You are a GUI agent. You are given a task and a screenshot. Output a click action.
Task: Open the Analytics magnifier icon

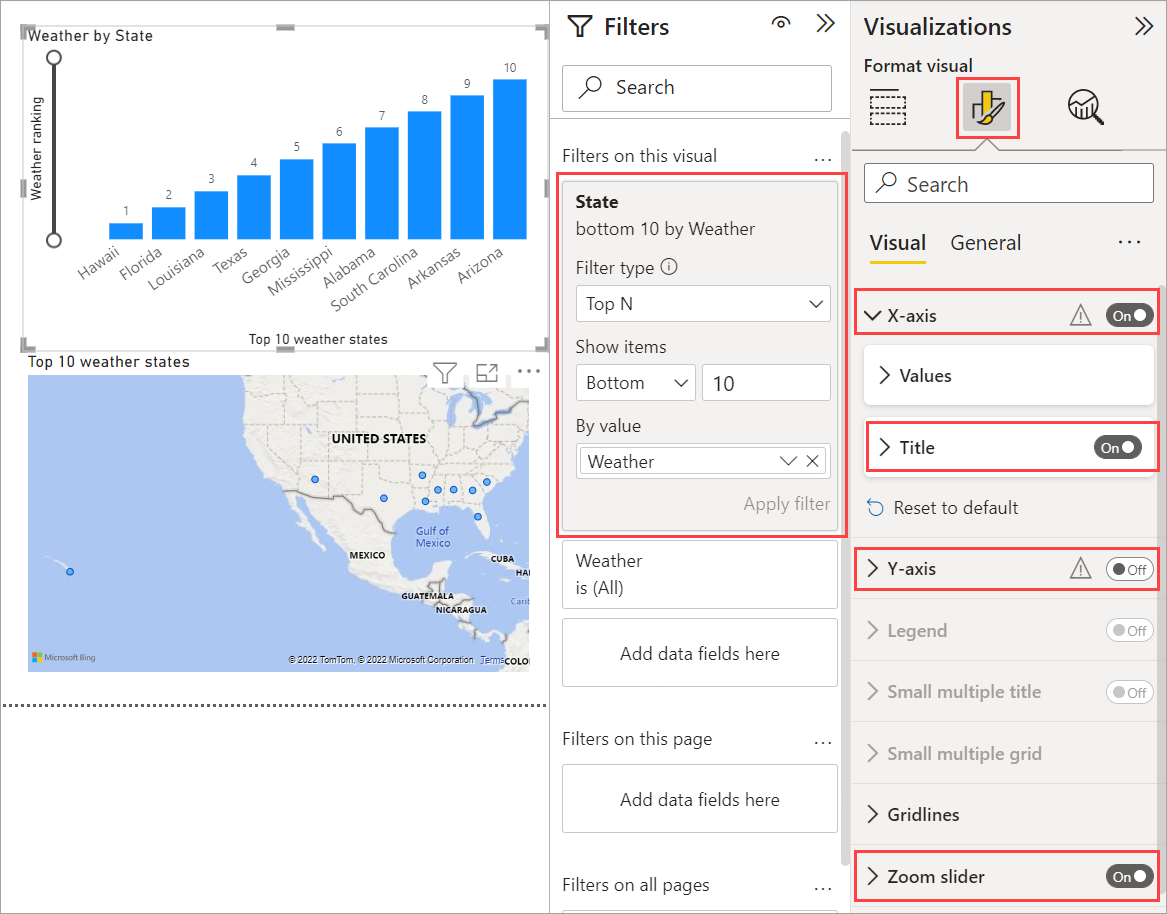click(x=1085, y=107)
